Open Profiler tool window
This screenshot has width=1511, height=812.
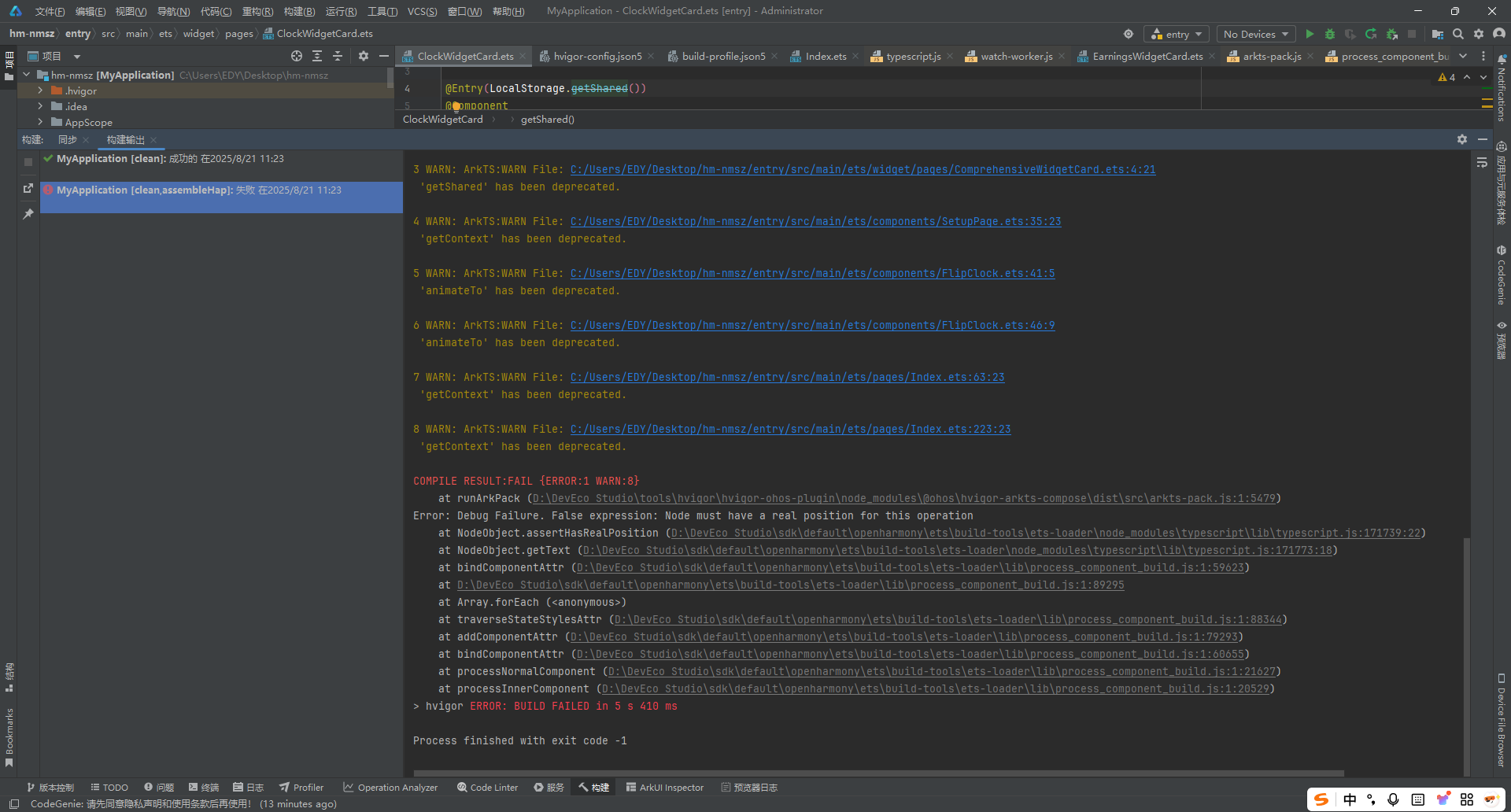pyautogui.click(x=301, y=787)
